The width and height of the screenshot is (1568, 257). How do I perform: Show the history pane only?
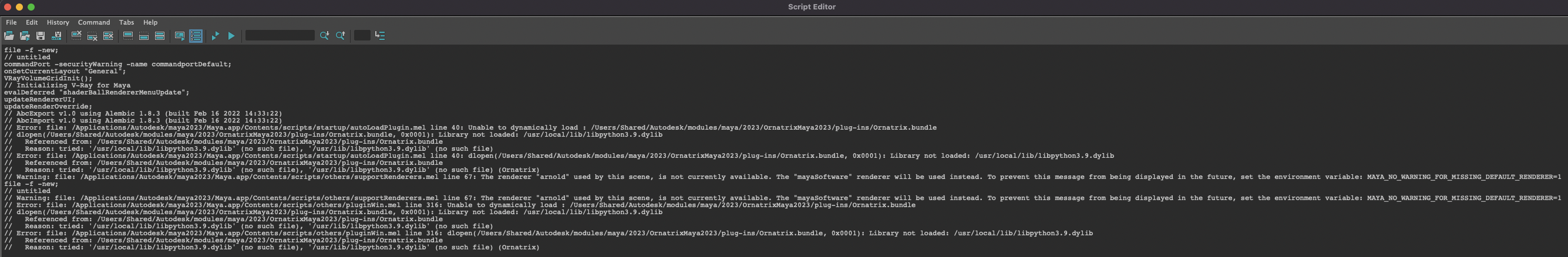point(128,36)
